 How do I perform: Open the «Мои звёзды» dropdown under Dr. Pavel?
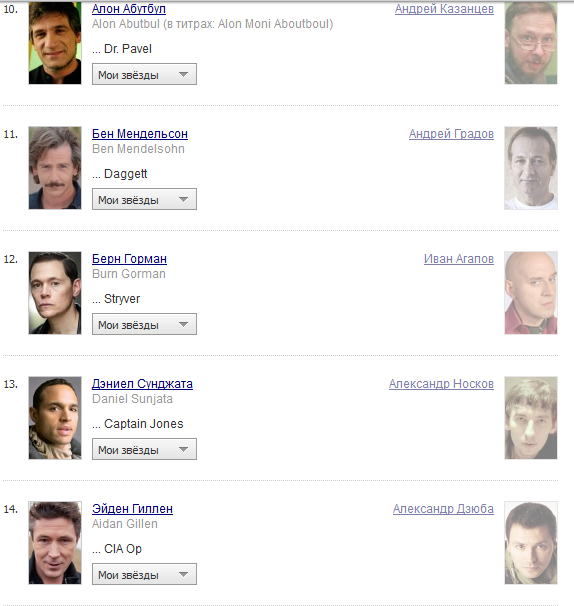coord(144,74)
